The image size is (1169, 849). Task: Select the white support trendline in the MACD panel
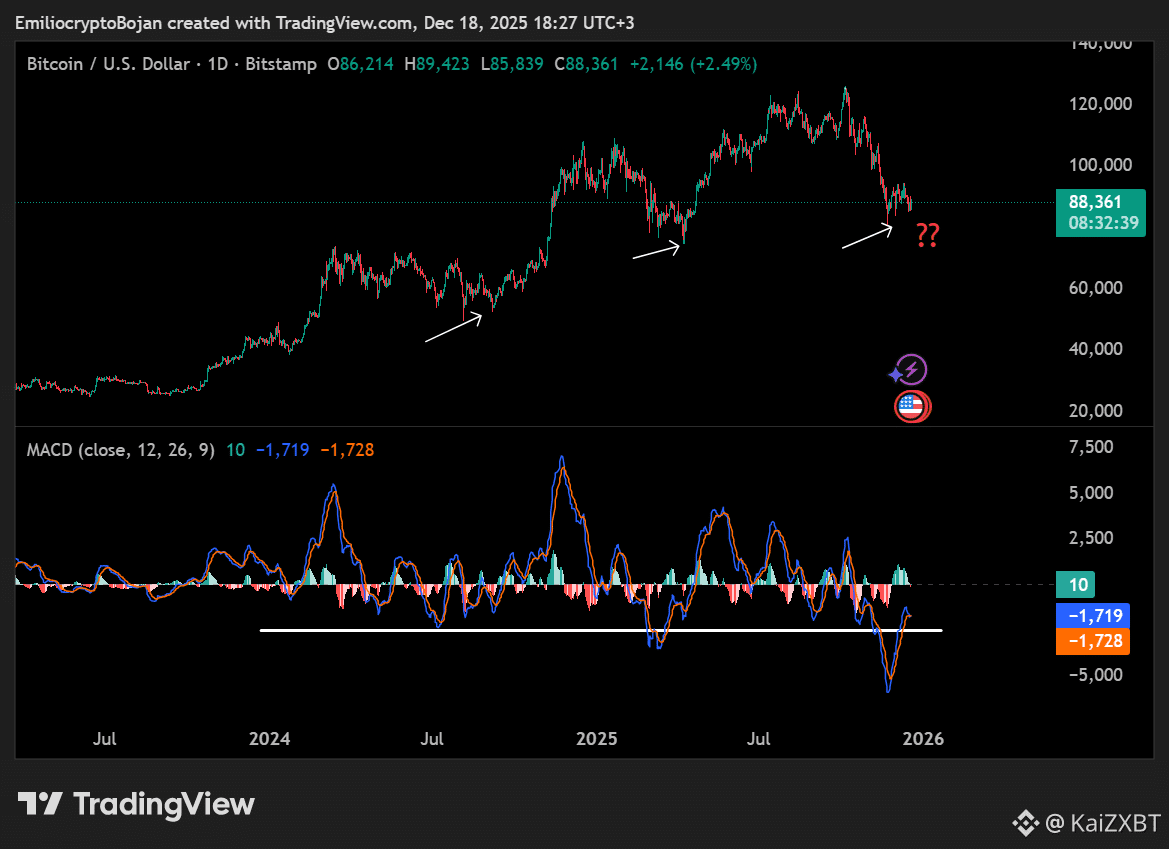click(x=600, y=630)
